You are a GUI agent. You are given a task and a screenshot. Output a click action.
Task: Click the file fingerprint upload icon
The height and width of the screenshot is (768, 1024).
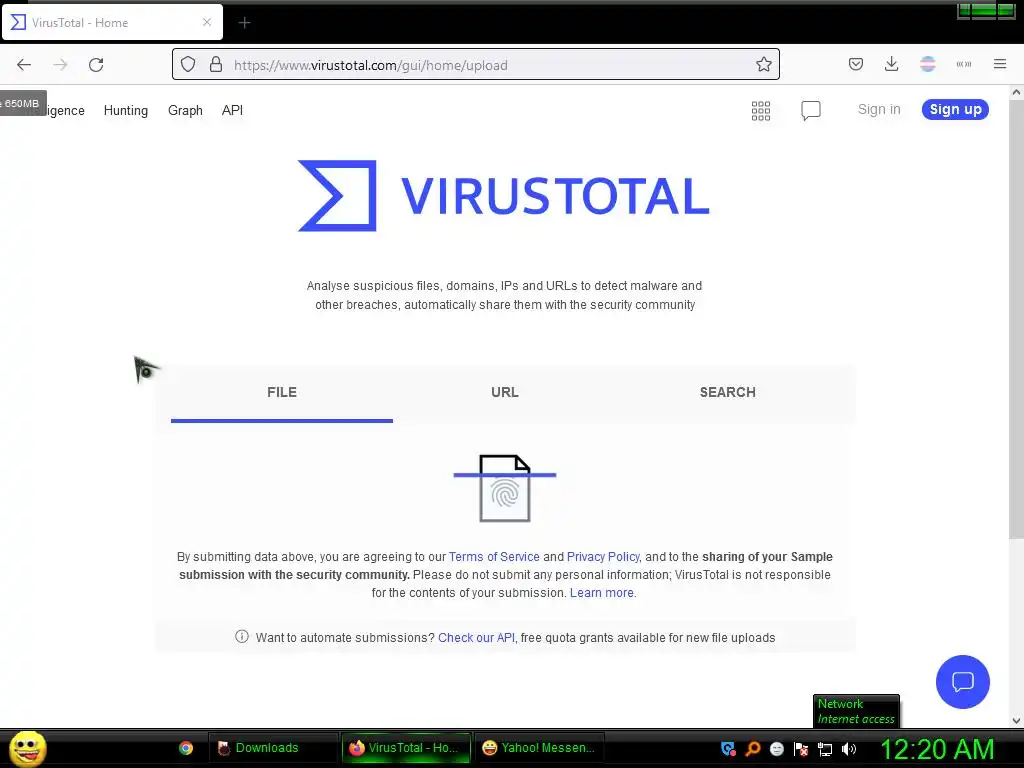[x=505, y=488]
